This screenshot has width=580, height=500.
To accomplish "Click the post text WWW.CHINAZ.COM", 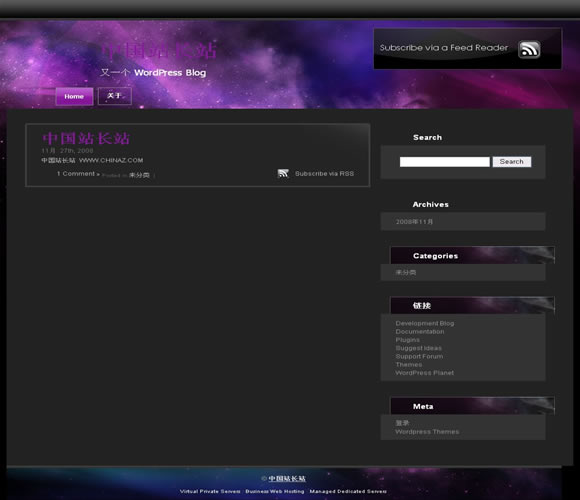I will [x=111, y=160].
